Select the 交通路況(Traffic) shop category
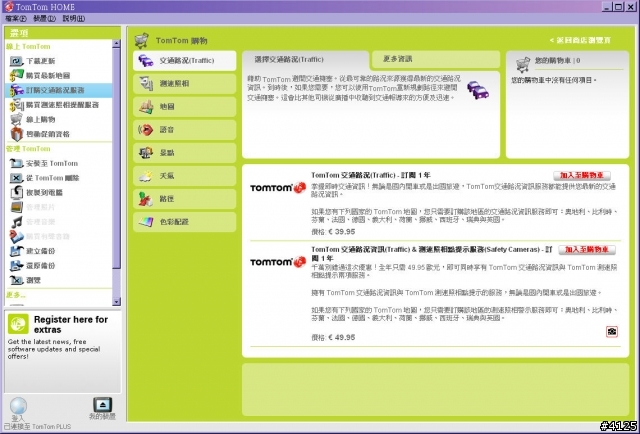This screenshot has height=434, width=640. [184, 60]
